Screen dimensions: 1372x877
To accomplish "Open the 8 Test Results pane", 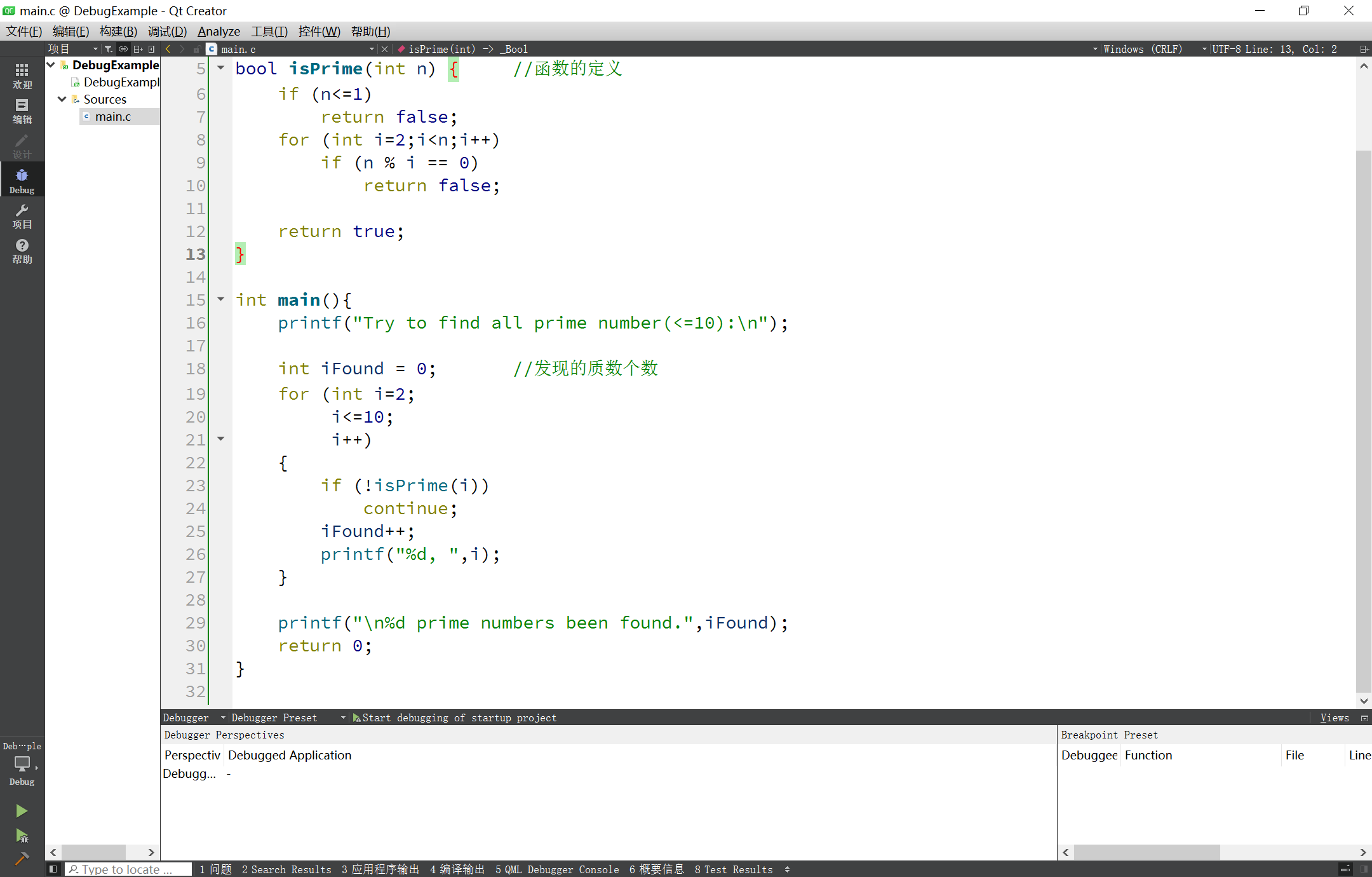I will (734, 869).
